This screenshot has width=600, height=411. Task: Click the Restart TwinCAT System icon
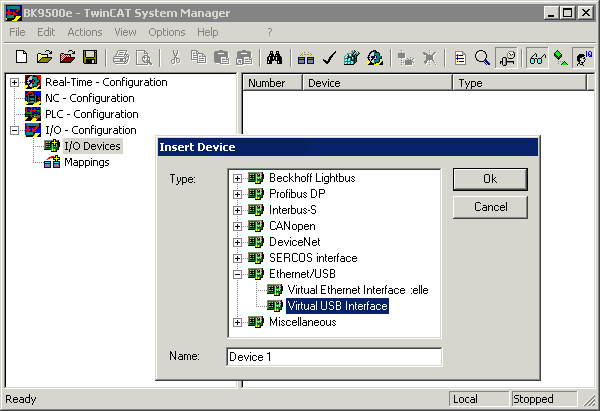click(375, 58)
